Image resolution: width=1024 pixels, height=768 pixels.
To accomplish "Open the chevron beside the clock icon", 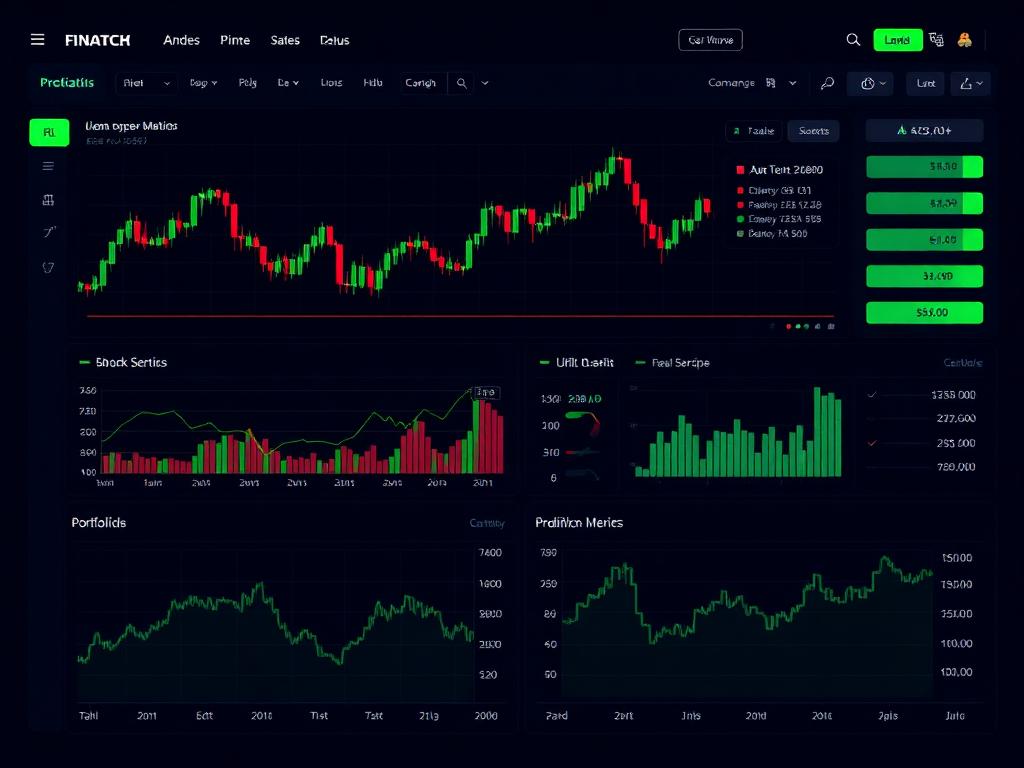I will [883, 84].
